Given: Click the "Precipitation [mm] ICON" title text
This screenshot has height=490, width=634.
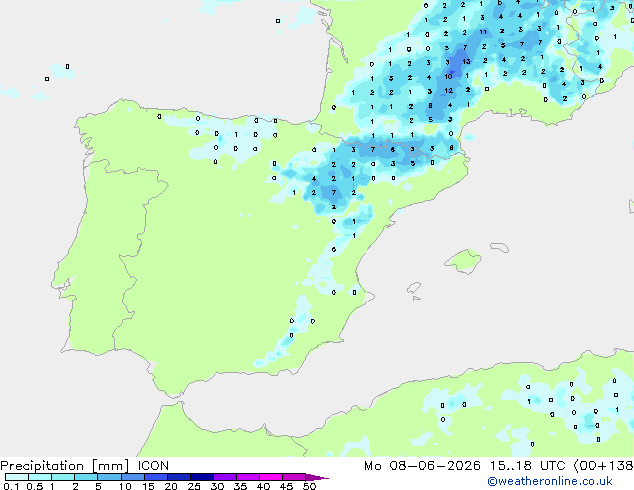Looking at the screenshot, I should 85,466.
